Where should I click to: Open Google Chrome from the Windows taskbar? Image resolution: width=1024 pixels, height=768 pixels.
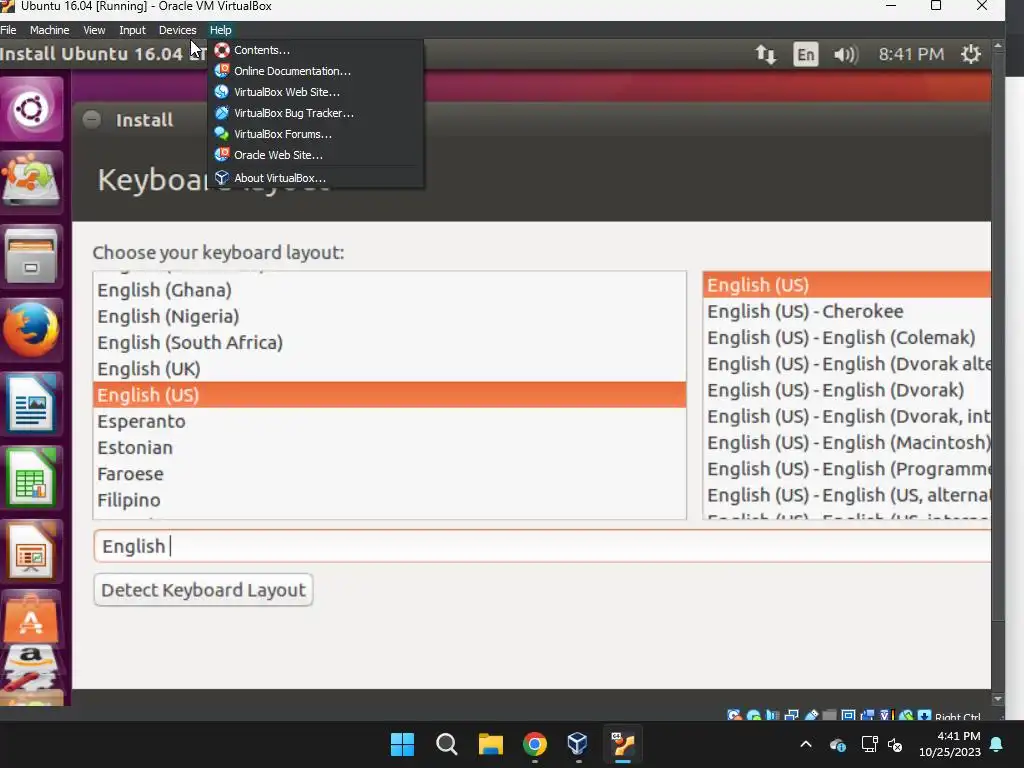535,744
